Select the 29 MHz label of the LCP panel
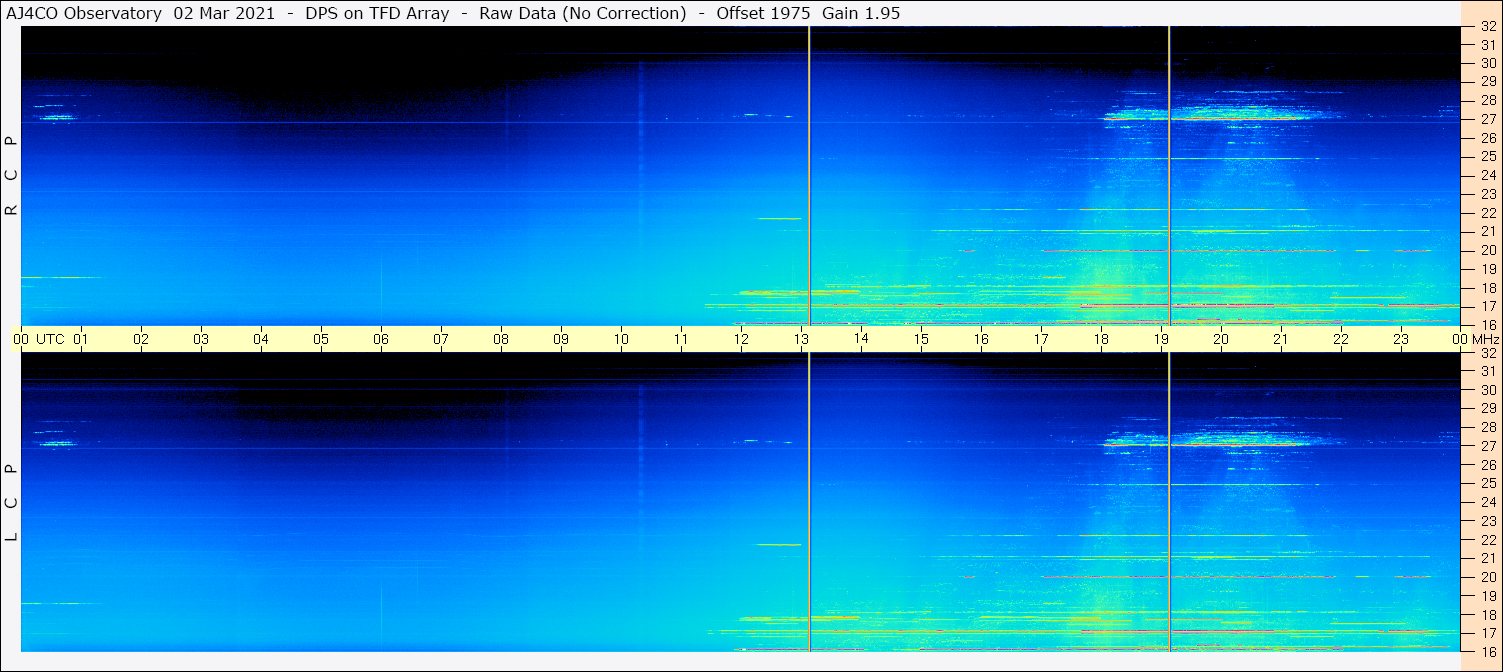The height and width of the screenshot is (672, 1503). [1488, 409]
